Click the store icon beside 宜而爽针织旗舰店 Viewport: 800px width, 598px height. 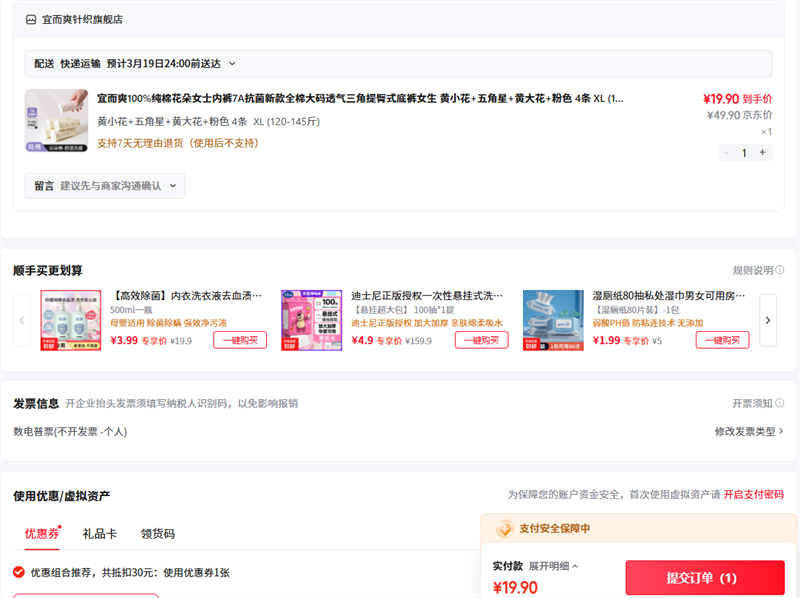31,19
